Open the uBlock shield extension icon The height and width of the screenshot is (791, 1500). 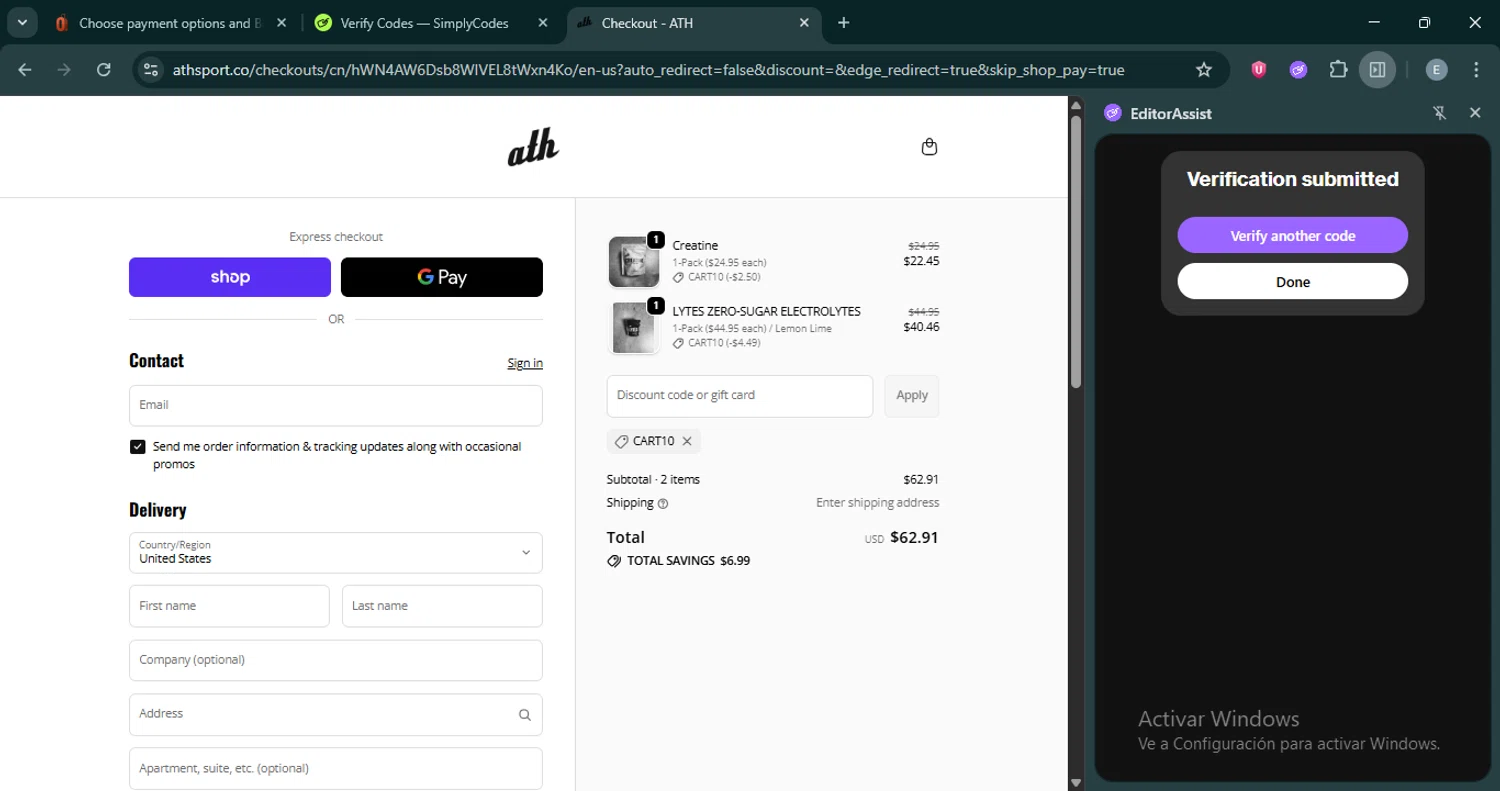(1259, 70)
